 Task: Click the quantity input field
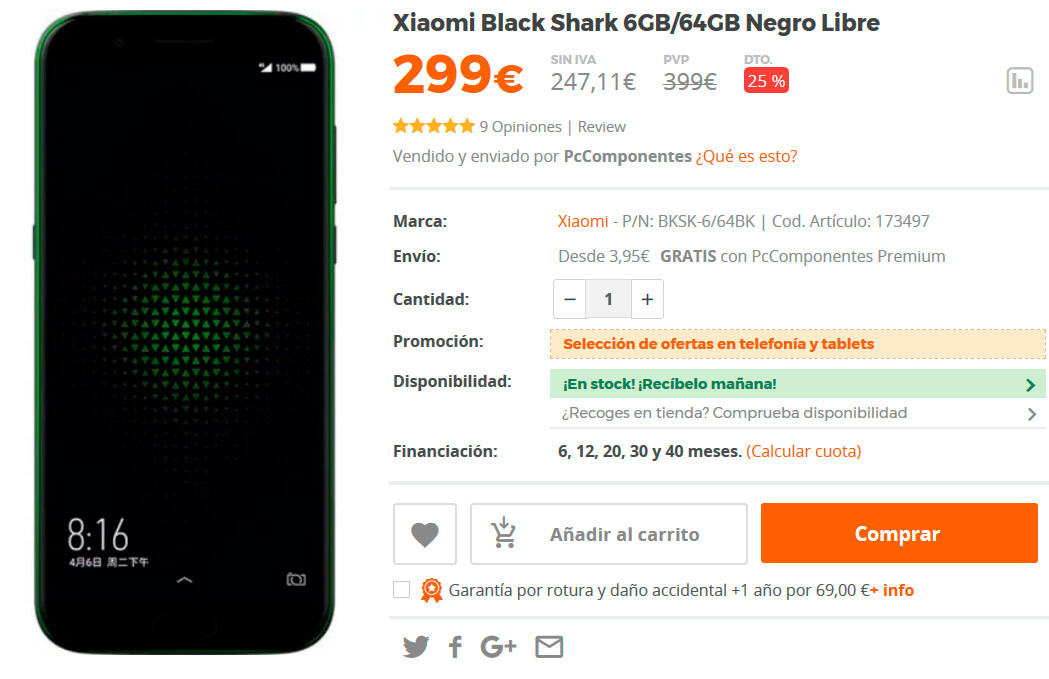click(608, 299)
